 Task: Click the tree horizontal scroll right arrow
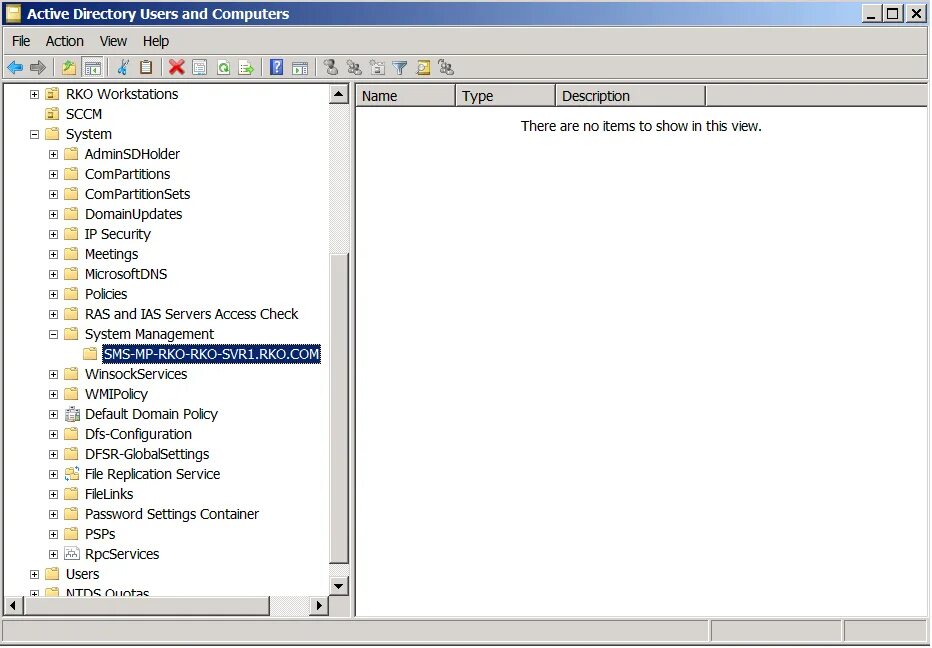click(319, 606)
